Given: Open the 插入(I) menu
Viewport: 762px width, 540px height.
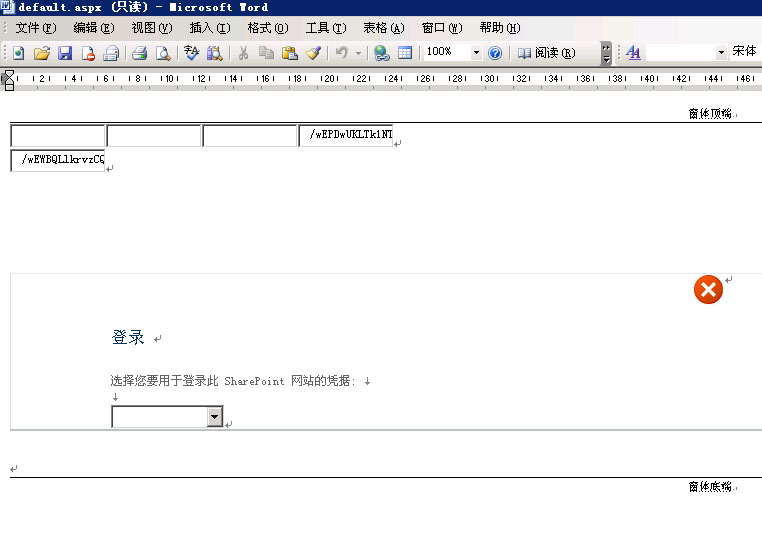Looking at the screenshot, I should coord(210,28).
